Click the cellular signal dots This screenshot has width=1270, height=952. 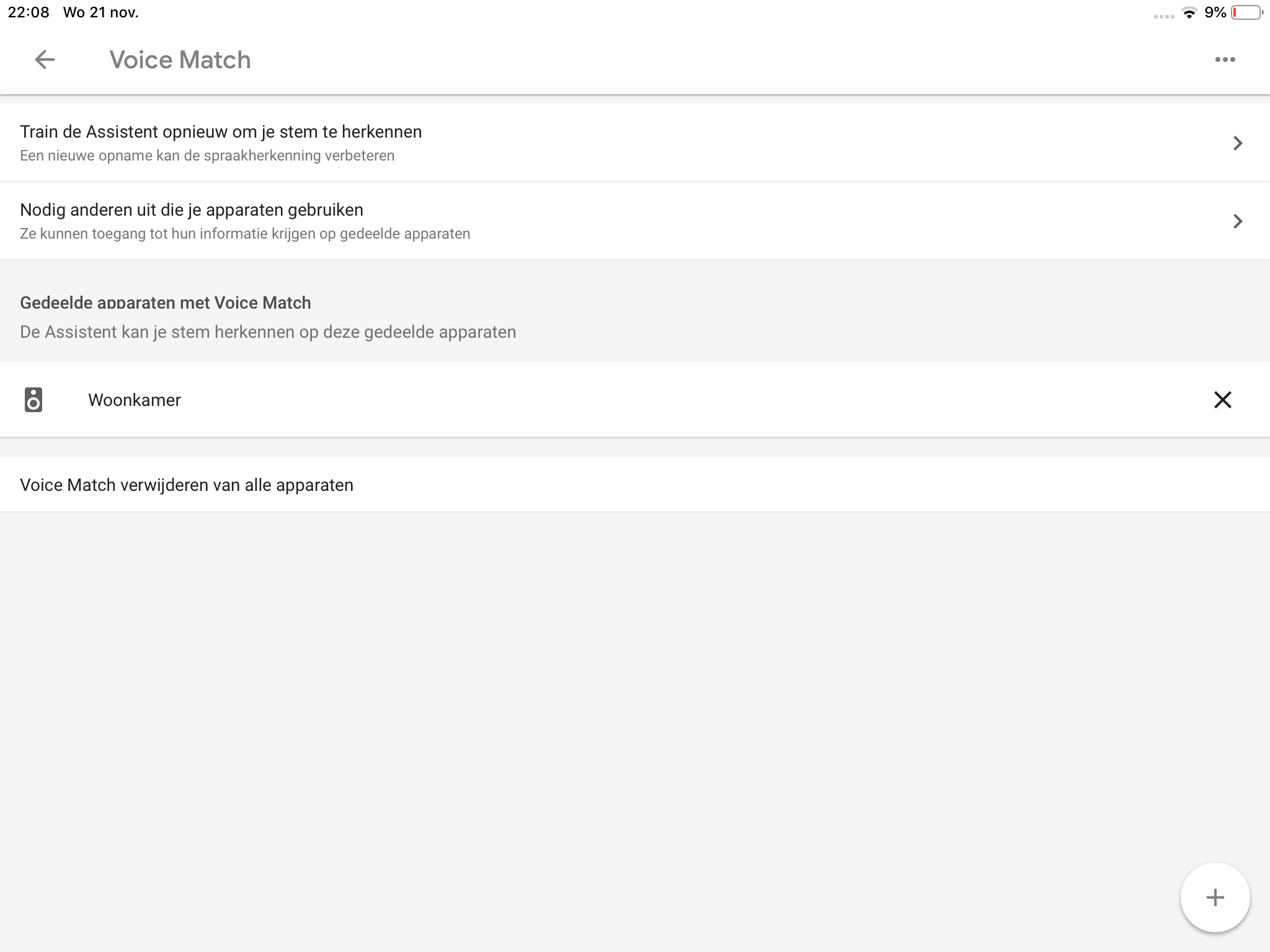click(1163, 16)
